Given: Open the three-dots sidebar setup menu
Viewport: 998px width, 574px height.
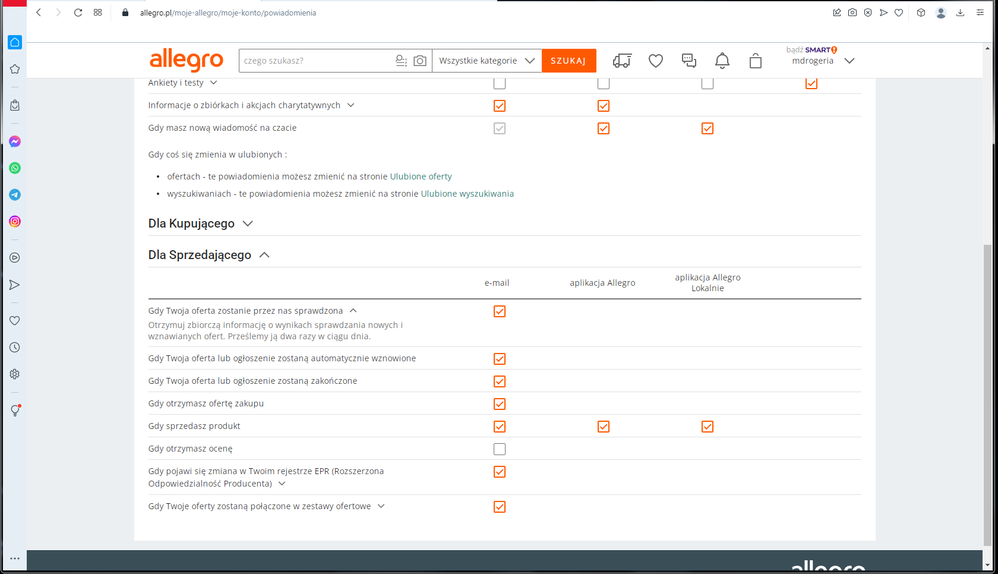Looking at the screenshot, I should click(15, 558).
